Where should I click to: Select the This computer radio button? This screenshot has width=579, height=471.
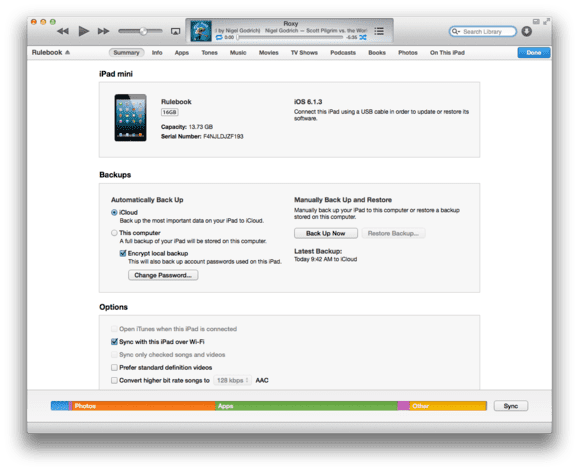click(x=114, y=233)
